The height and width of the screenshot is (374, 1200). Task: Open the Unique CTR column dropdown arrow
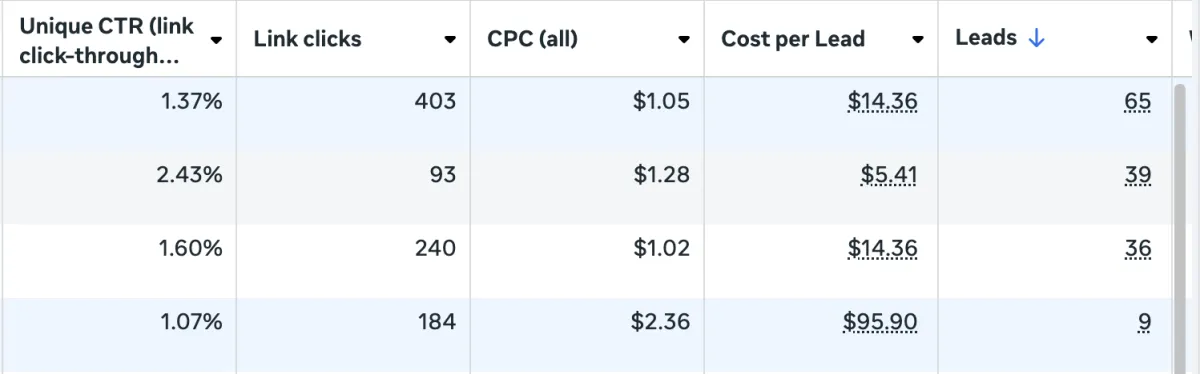216,40
